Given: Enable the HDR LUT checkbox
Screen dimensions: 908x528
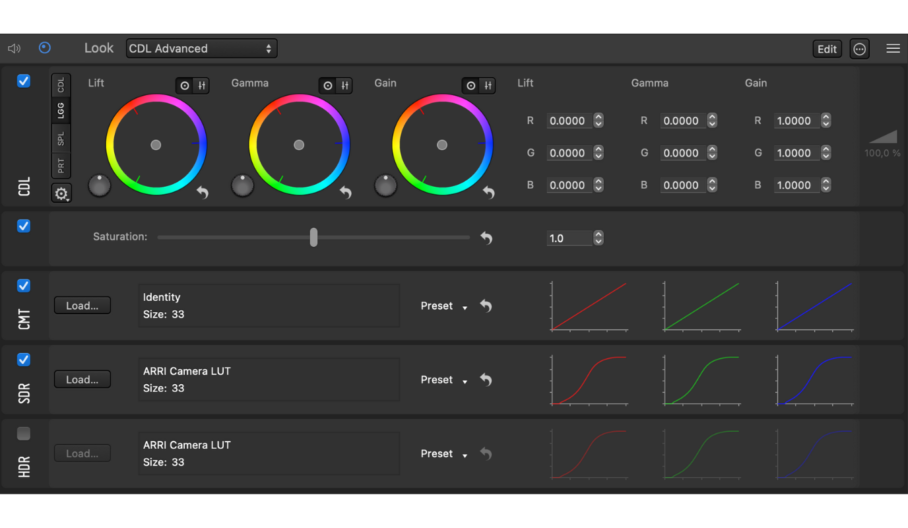Looking at the screenshot, I should pos(24,434).
